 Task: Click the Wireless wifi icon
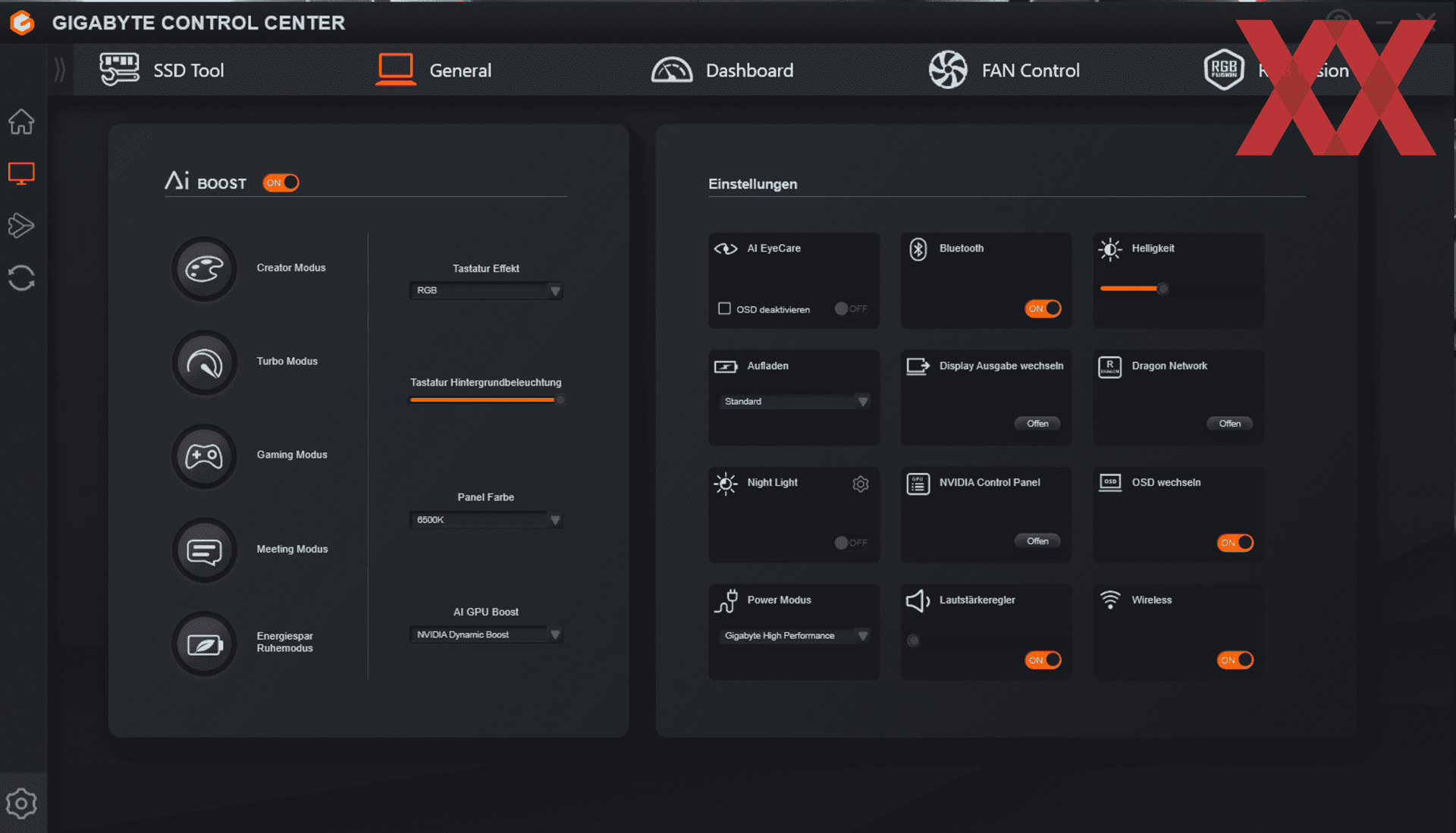(1110, 600)
